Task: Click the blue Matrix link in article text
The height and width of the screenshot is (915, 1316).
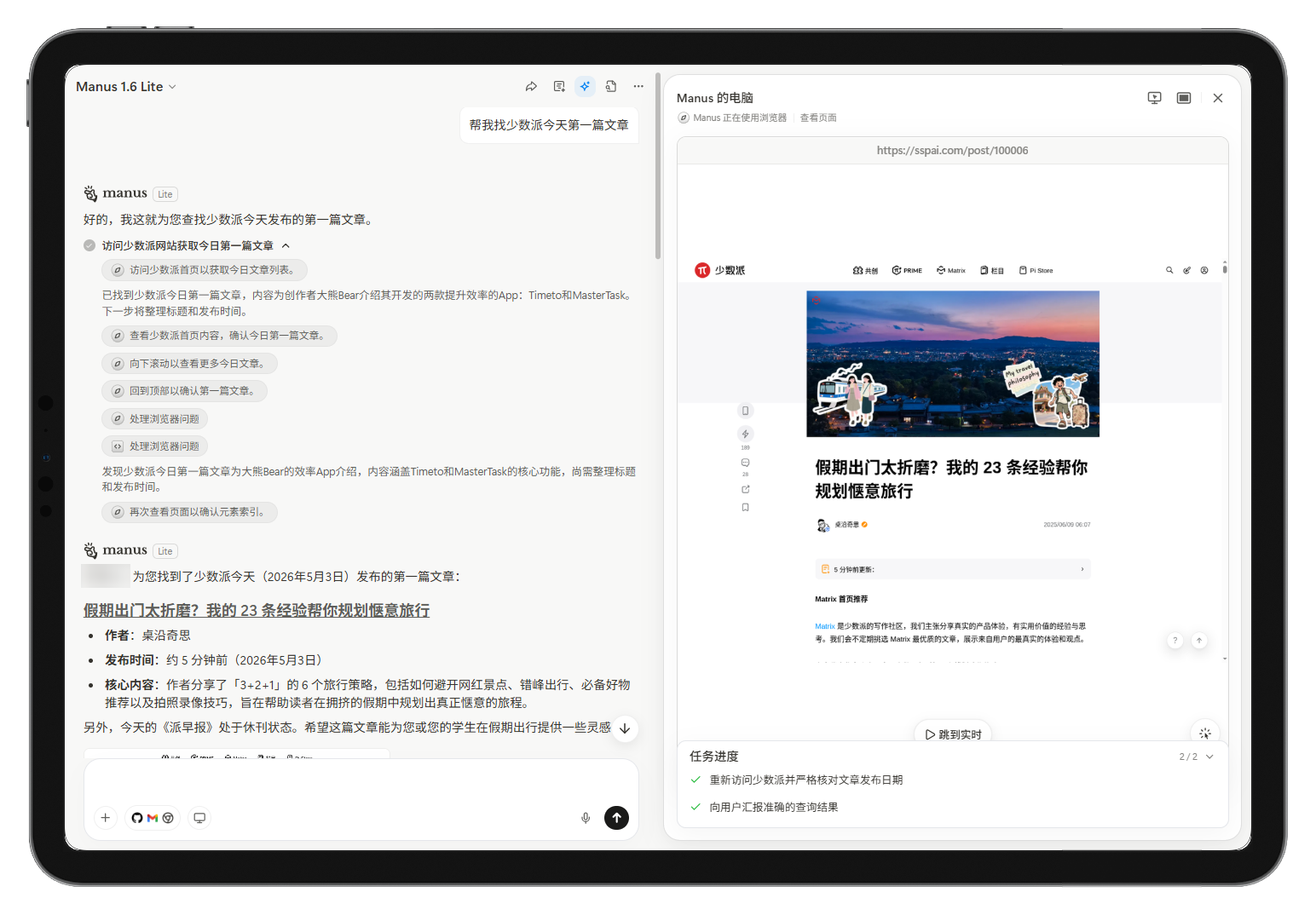Action: [825, 626]
